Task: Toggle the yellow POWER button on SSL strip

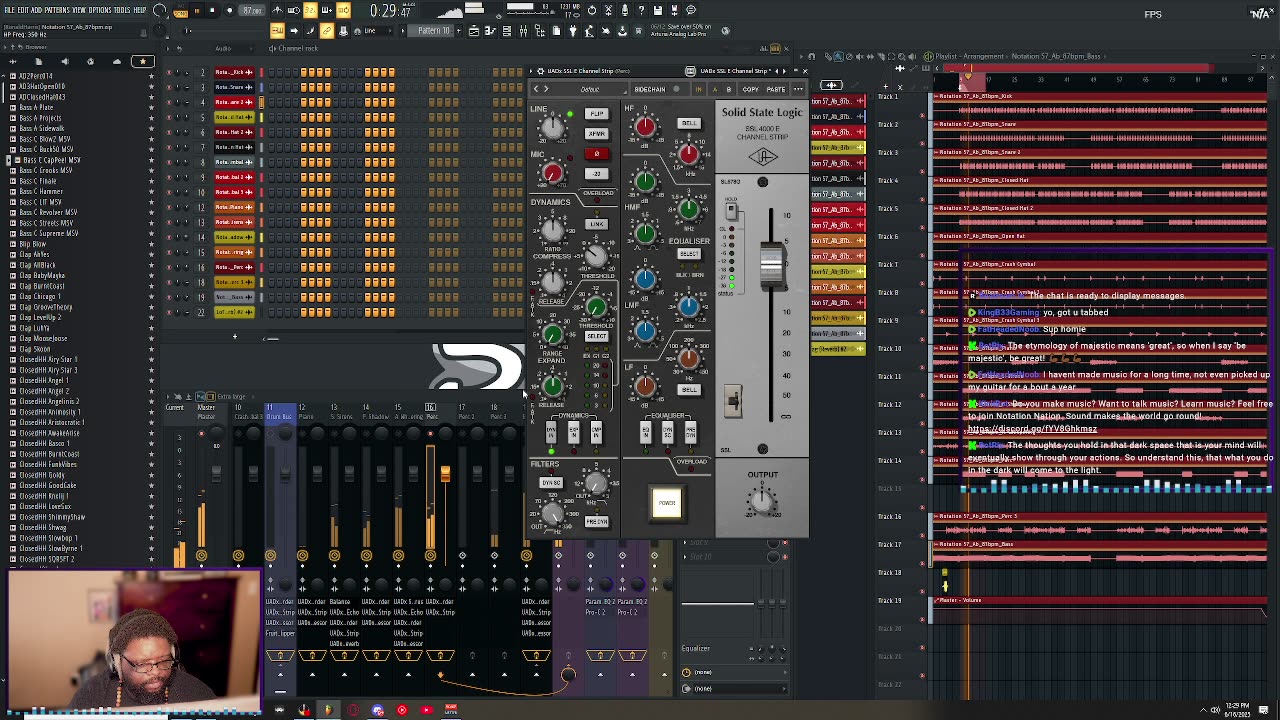Action: click(x=667, y=503)
